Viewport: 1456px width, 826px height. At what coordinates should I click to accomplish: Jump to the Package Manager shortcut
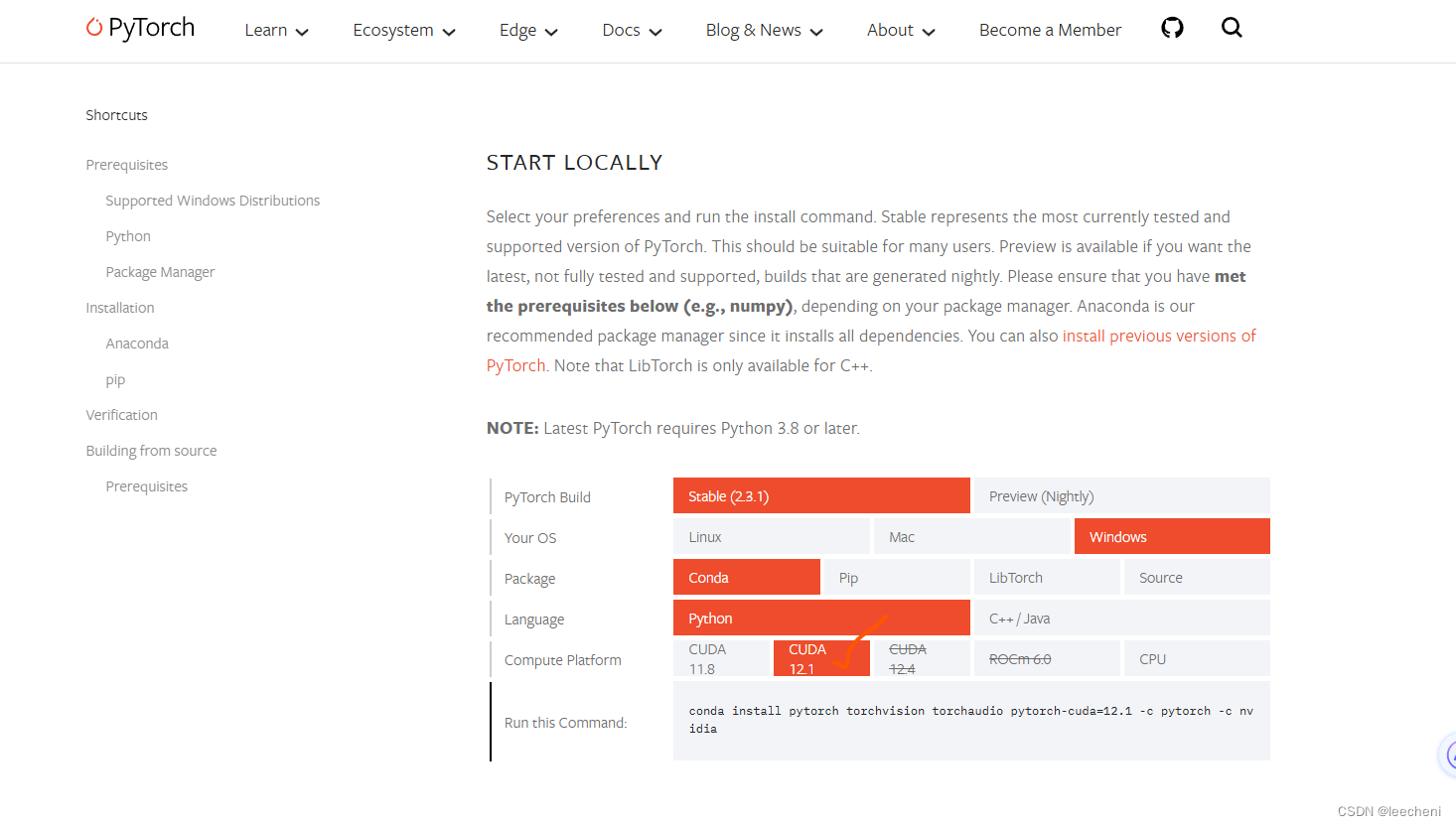tap(160, 272)
